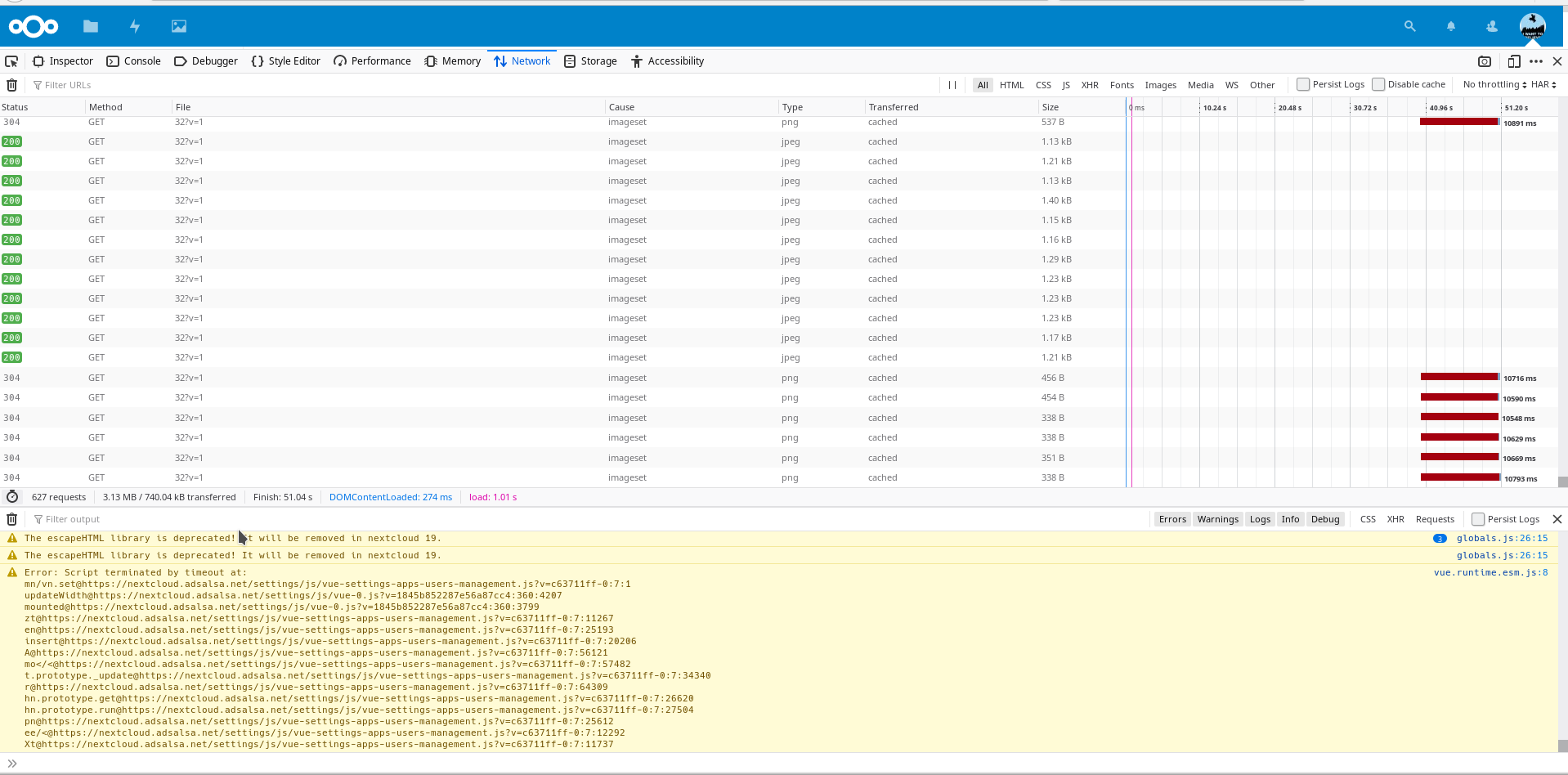Enter Responsive Design Mode
The image size is (1568, 775).
1513,61
